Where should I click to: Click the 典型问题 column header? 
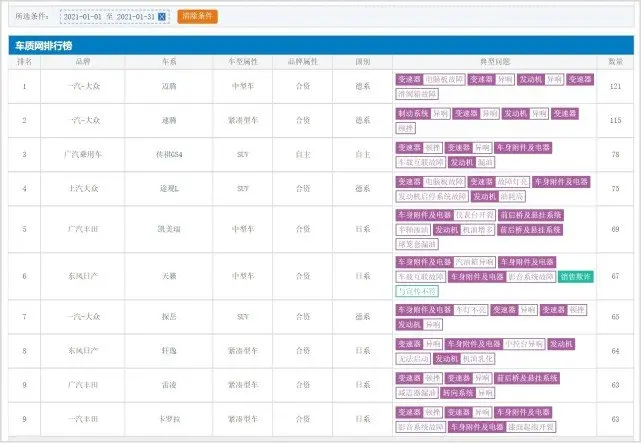pyautogui.click(x=495, y=62)
